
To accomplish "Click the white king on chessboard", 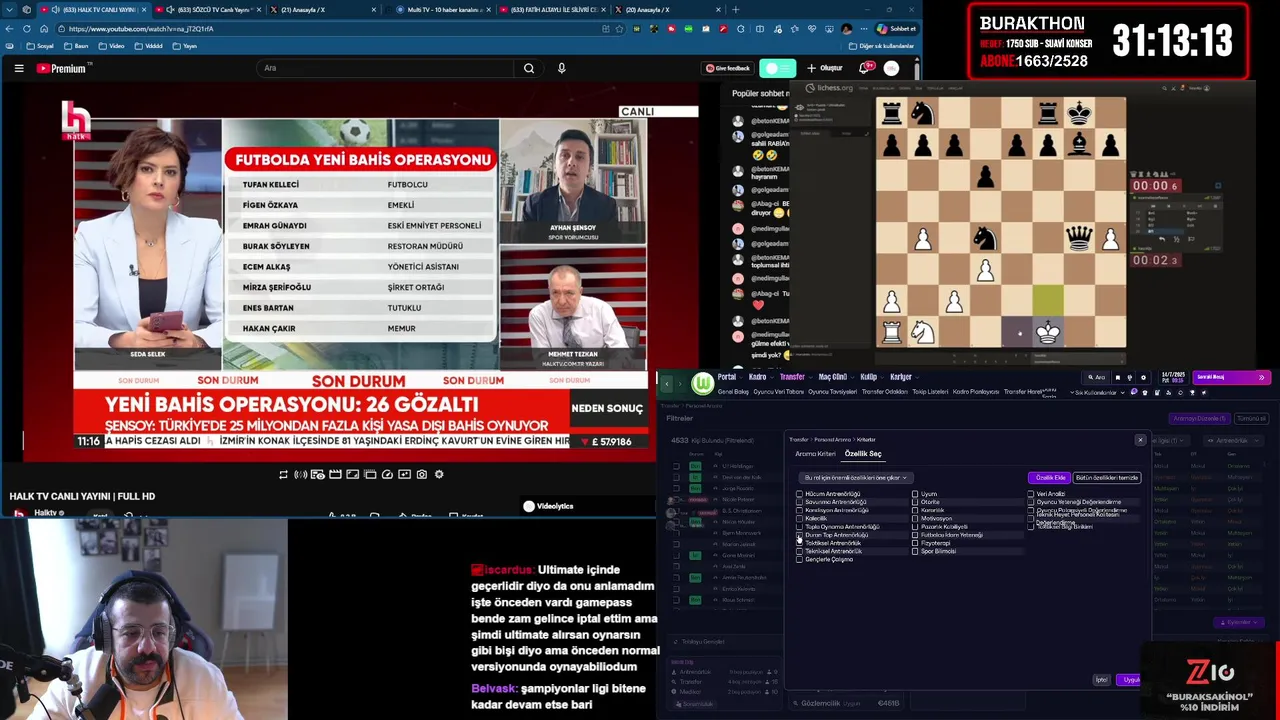I will [1047, 332].
